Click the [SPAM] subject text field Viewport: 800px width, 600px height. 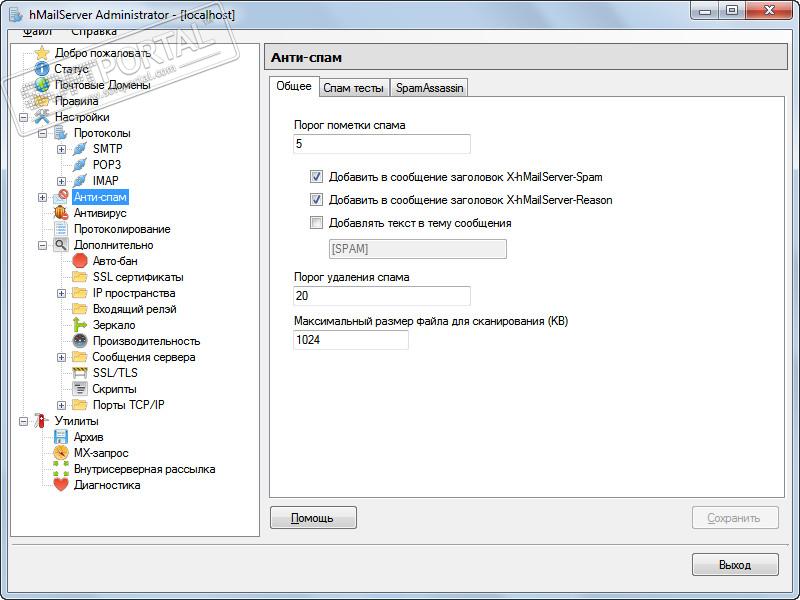click(x=418, y=249)
